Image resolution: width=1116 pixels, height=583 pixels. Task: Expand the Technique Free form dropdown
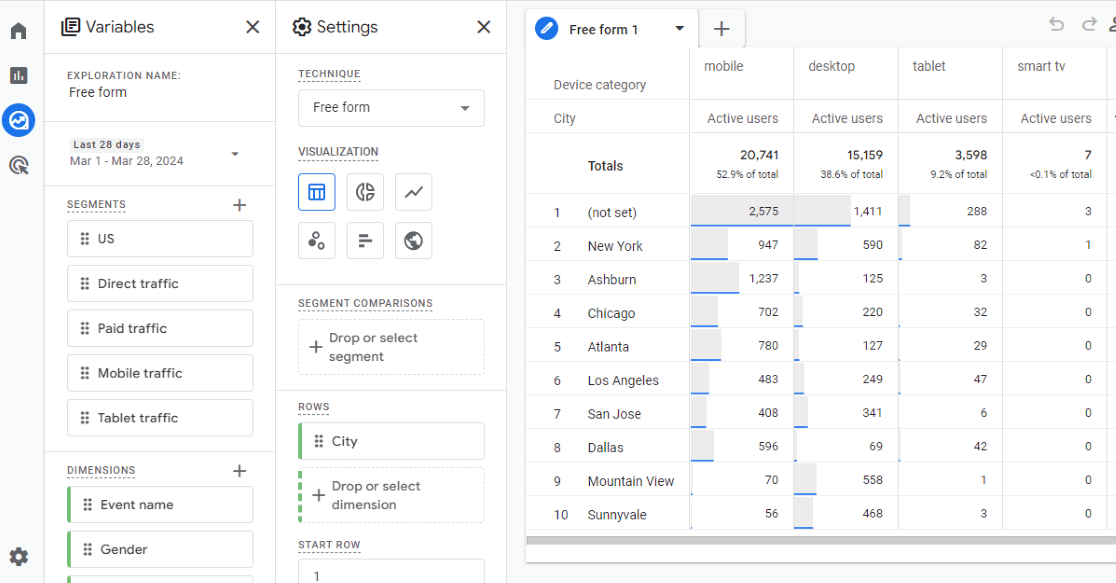click(x=391, y=108)
